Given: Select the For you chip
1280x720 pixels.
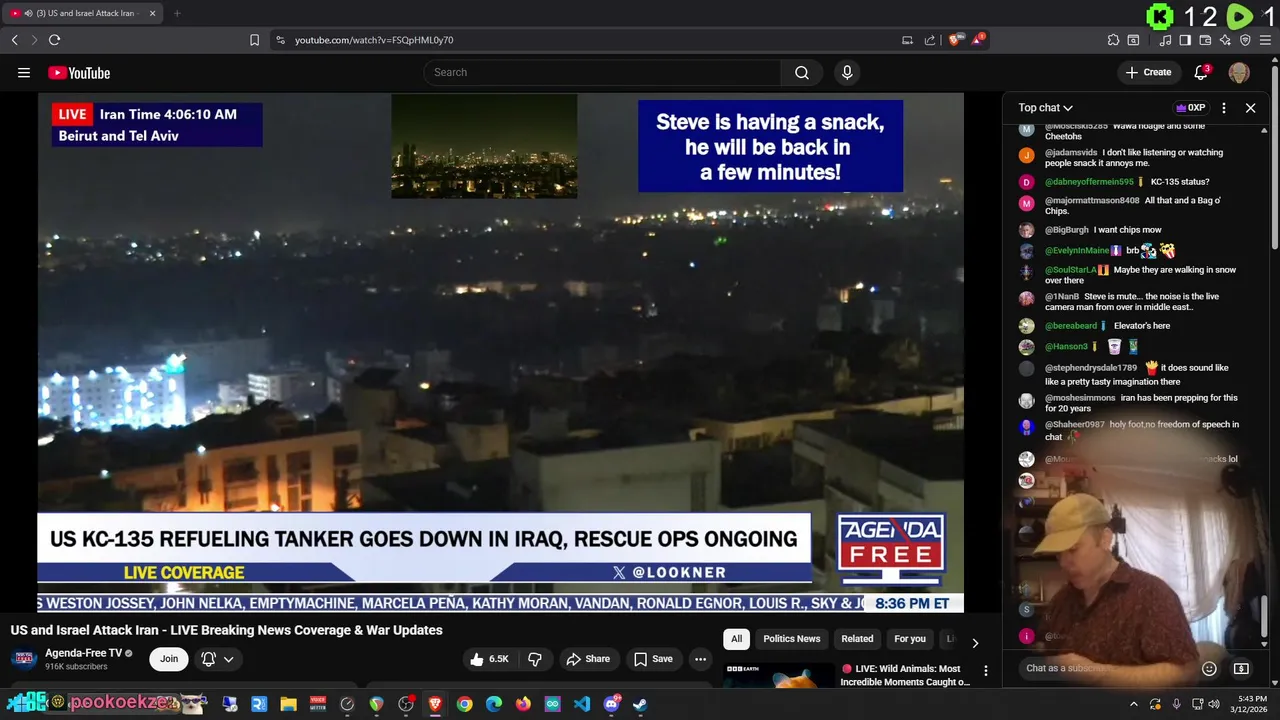Looking at the screenshot, I should (910, 639).
